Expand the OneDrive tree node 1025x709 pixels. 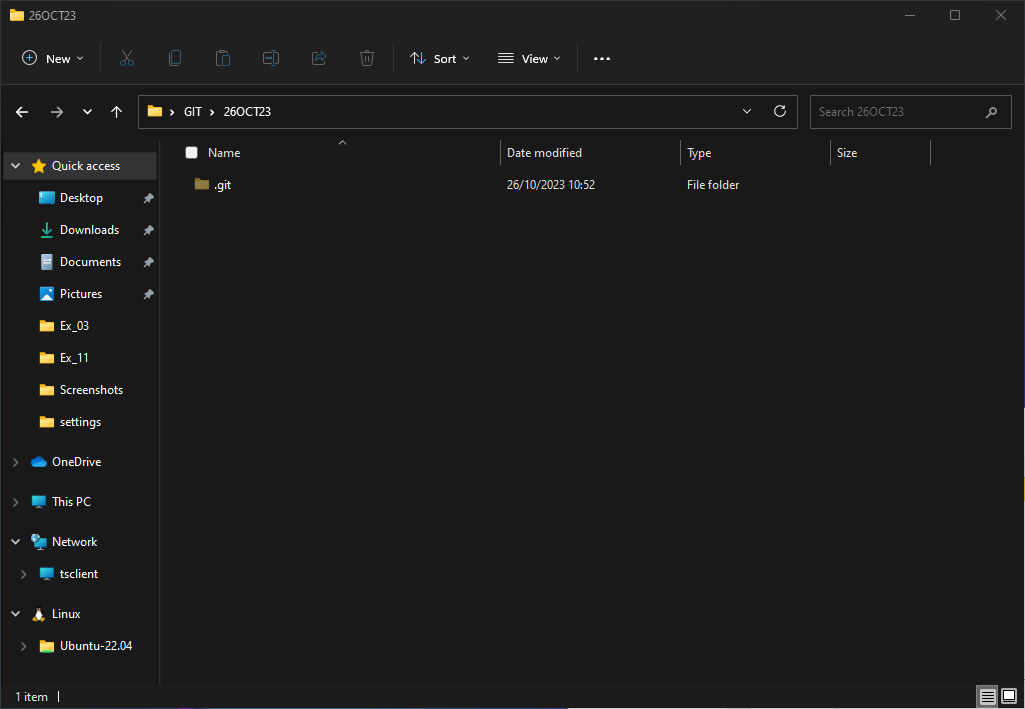(15, 462)
